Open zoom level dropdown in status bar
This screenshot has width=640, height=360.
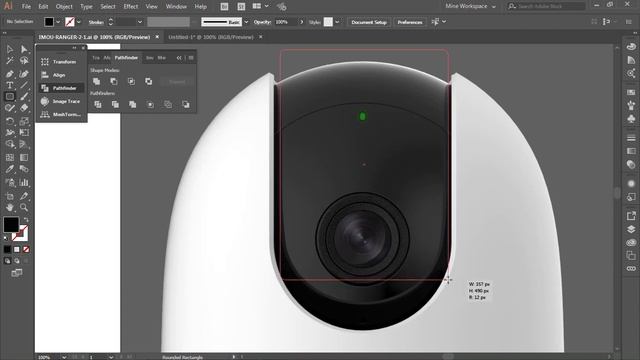64,357
